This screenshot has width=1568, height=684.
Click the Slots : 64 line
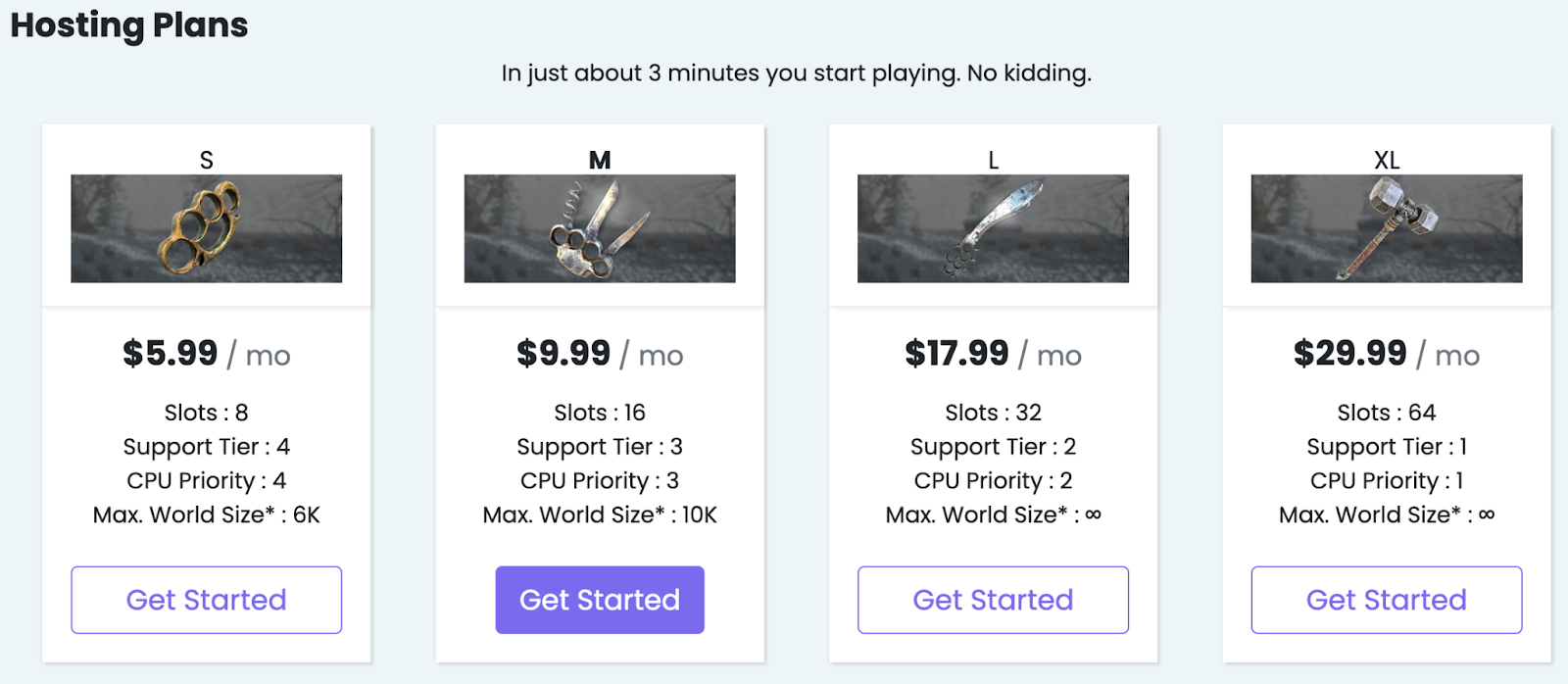pyautogui.click(x=1387, y=413)
